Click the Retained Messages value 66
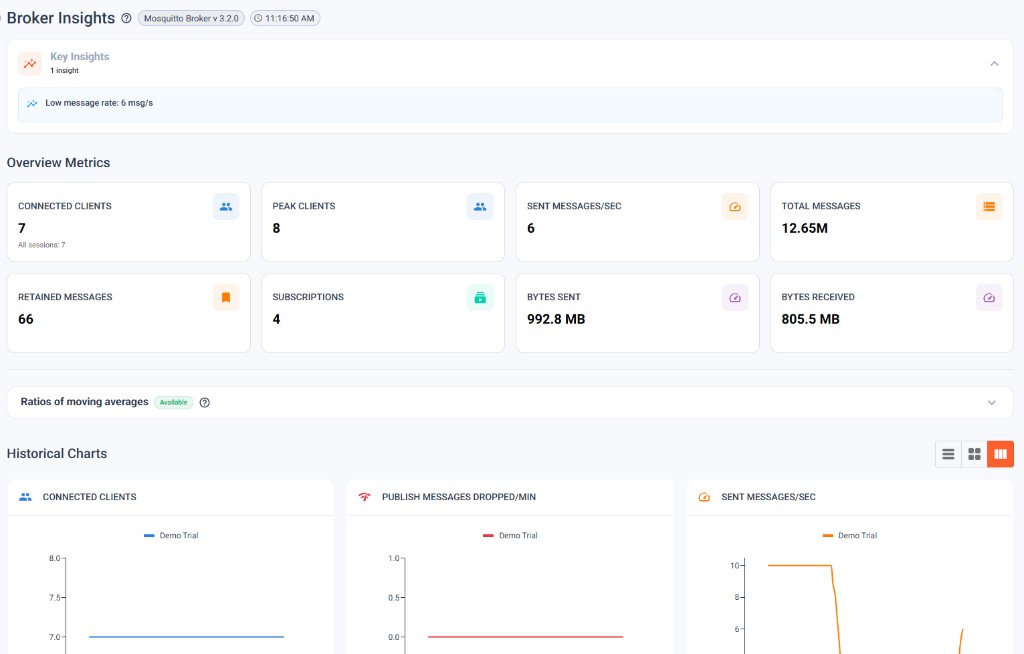1024x654 pixels. coord(25,319)
